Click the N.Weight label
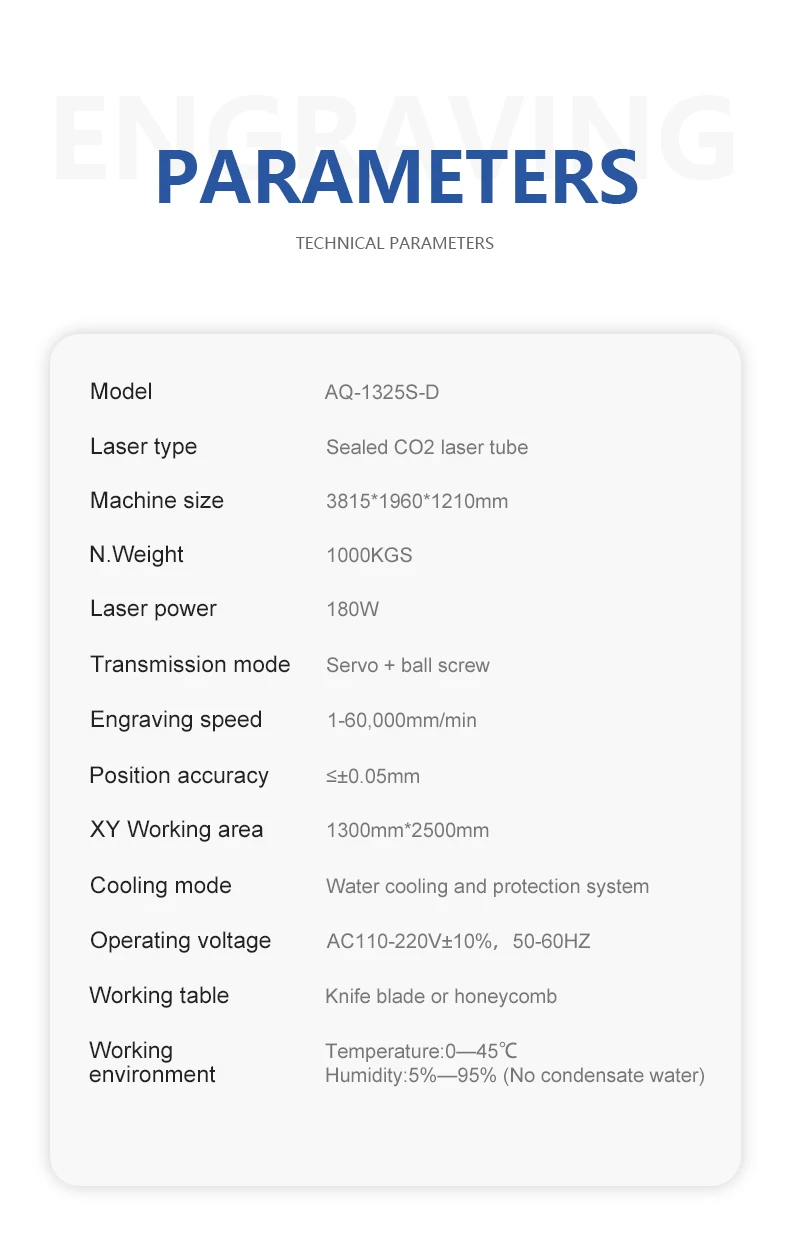Viewport: 790px width, 1238px height. click(x=136, y=554)
